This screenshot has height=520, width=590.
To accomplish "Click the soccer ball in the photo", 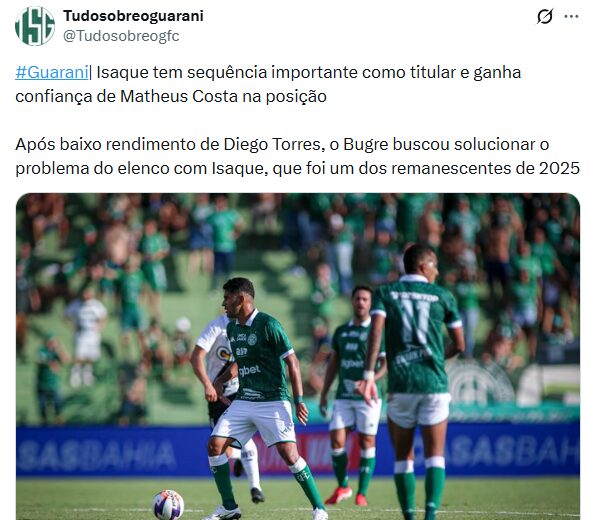I will (x=168, y=505).
